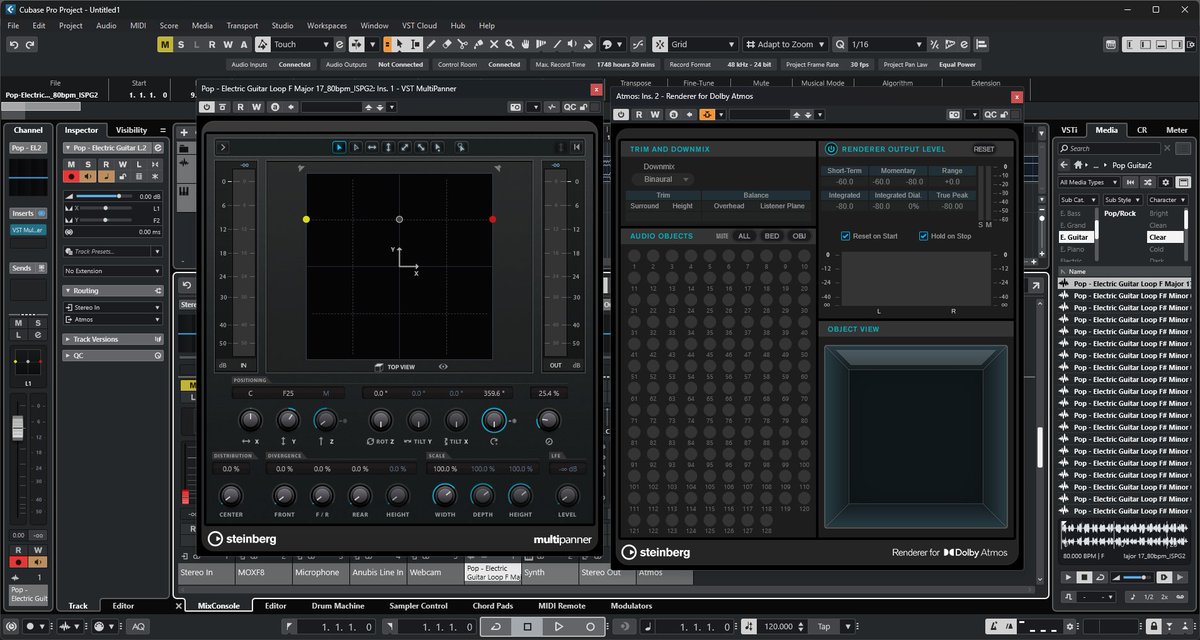The width and height of the screenshot is (1200, 640).
Task: Select the BED filter in Audio Objects
Action: tap(771, 236)
